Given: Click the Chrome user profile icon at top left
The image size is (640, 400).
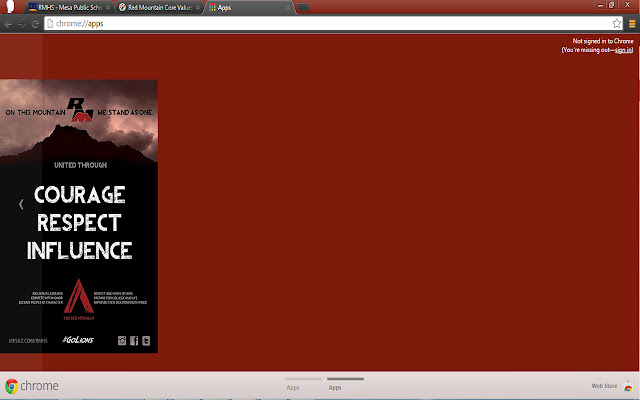Looking at the screenshot, I should 10,7.
